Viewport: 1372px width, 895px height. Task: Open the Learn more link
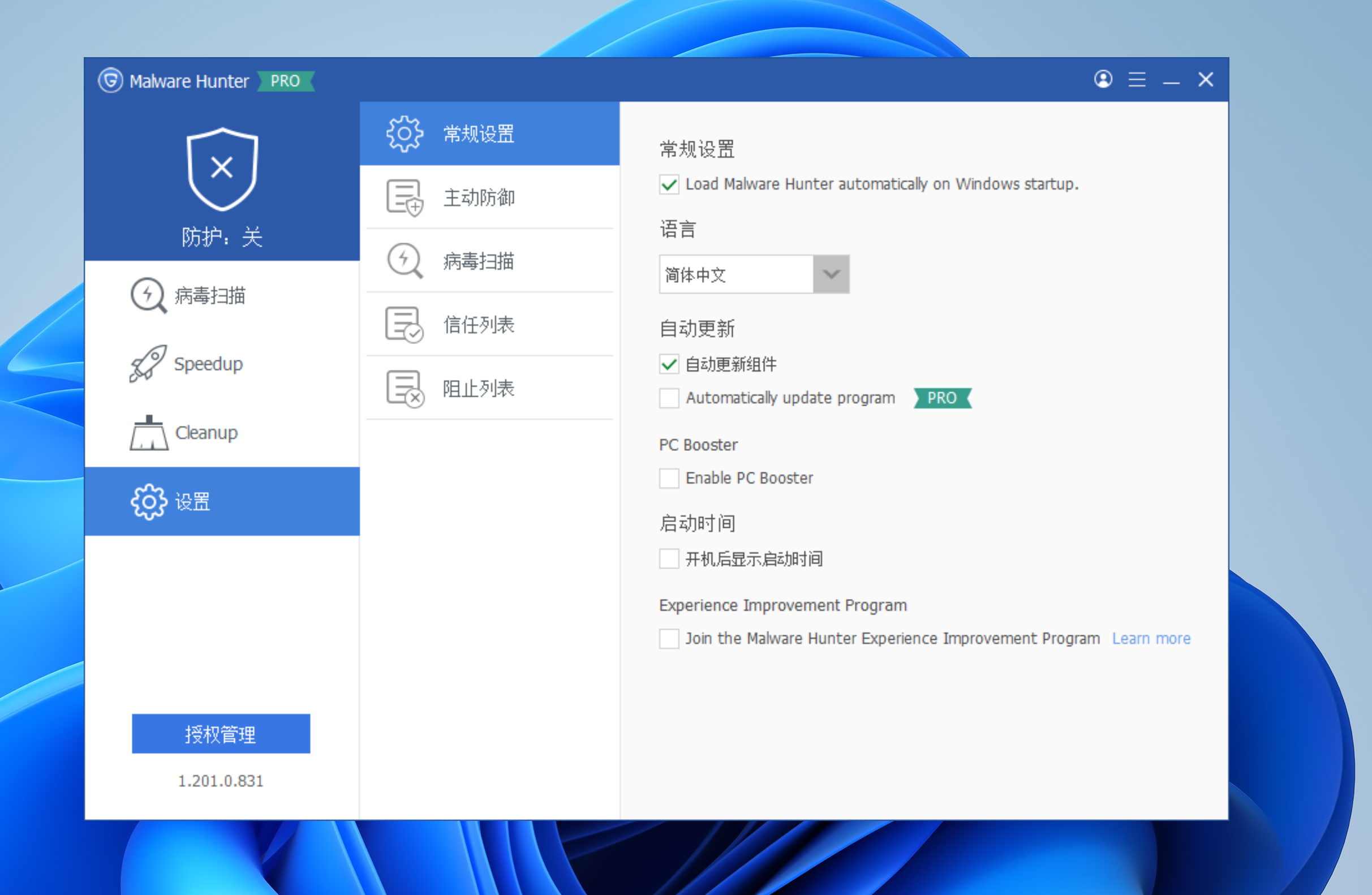(1151, 639)
